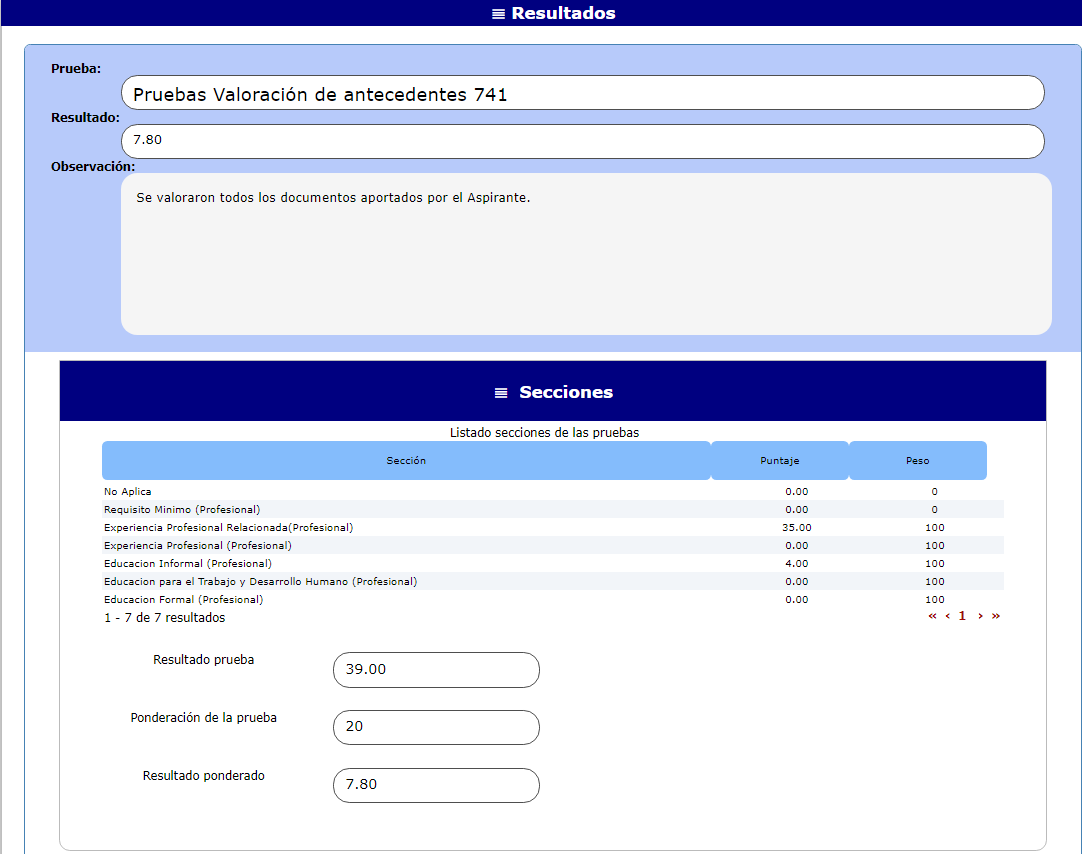Select page 1 in the pagination
This screenshot has height=854, width=1088.
(x=962, y=616)
